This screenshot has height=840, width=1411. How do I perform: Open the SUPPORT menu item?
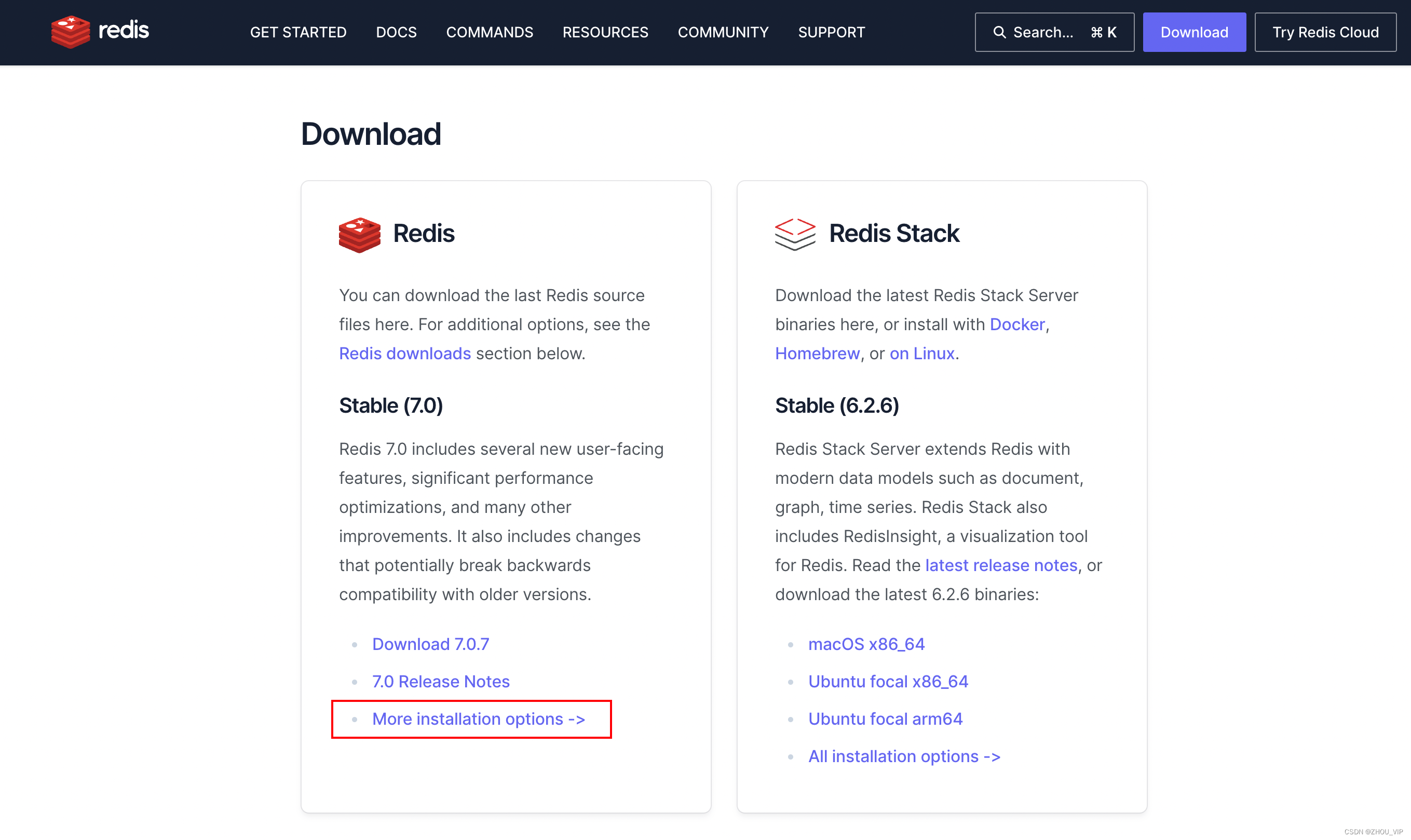(x=832, y=32)
